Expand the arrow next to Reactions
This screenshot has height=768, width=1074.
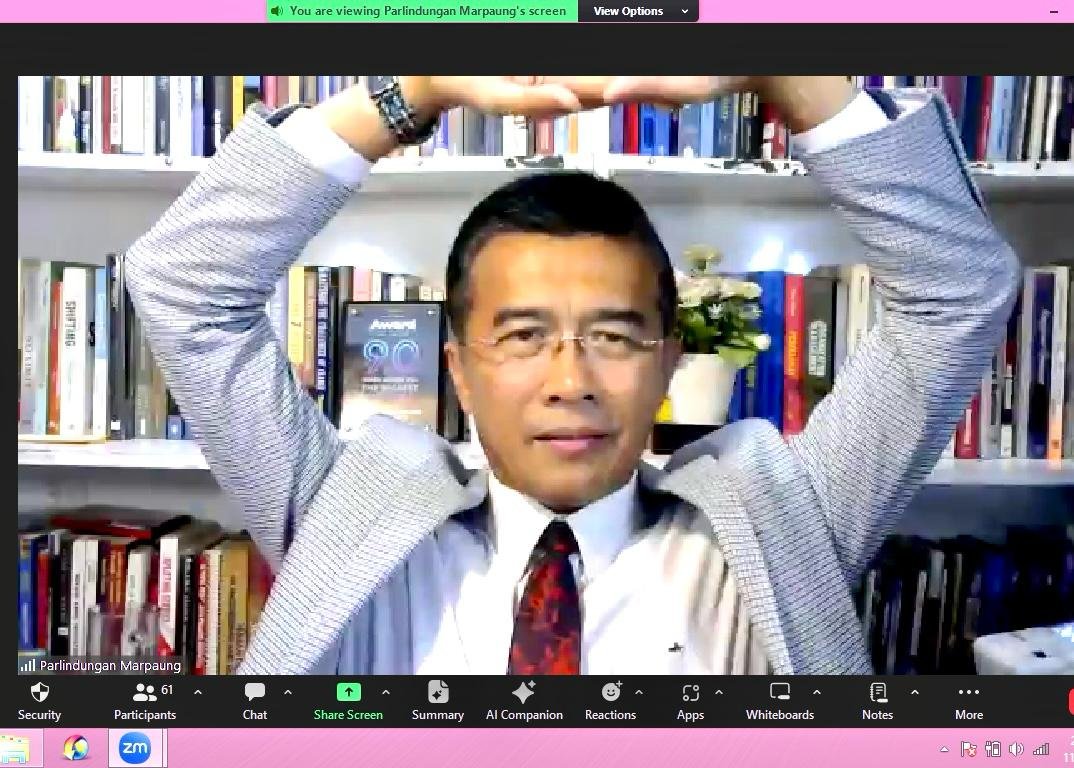639,692
